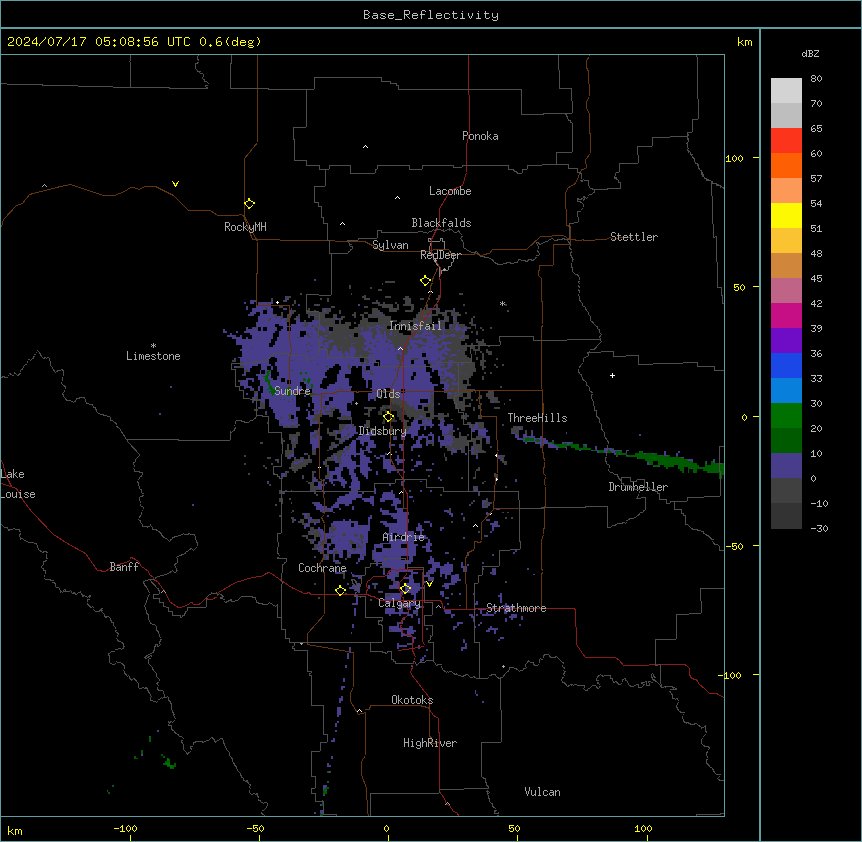Click the Olds label
The width and height of the screenshot is (862, 842).
(388, 394)
